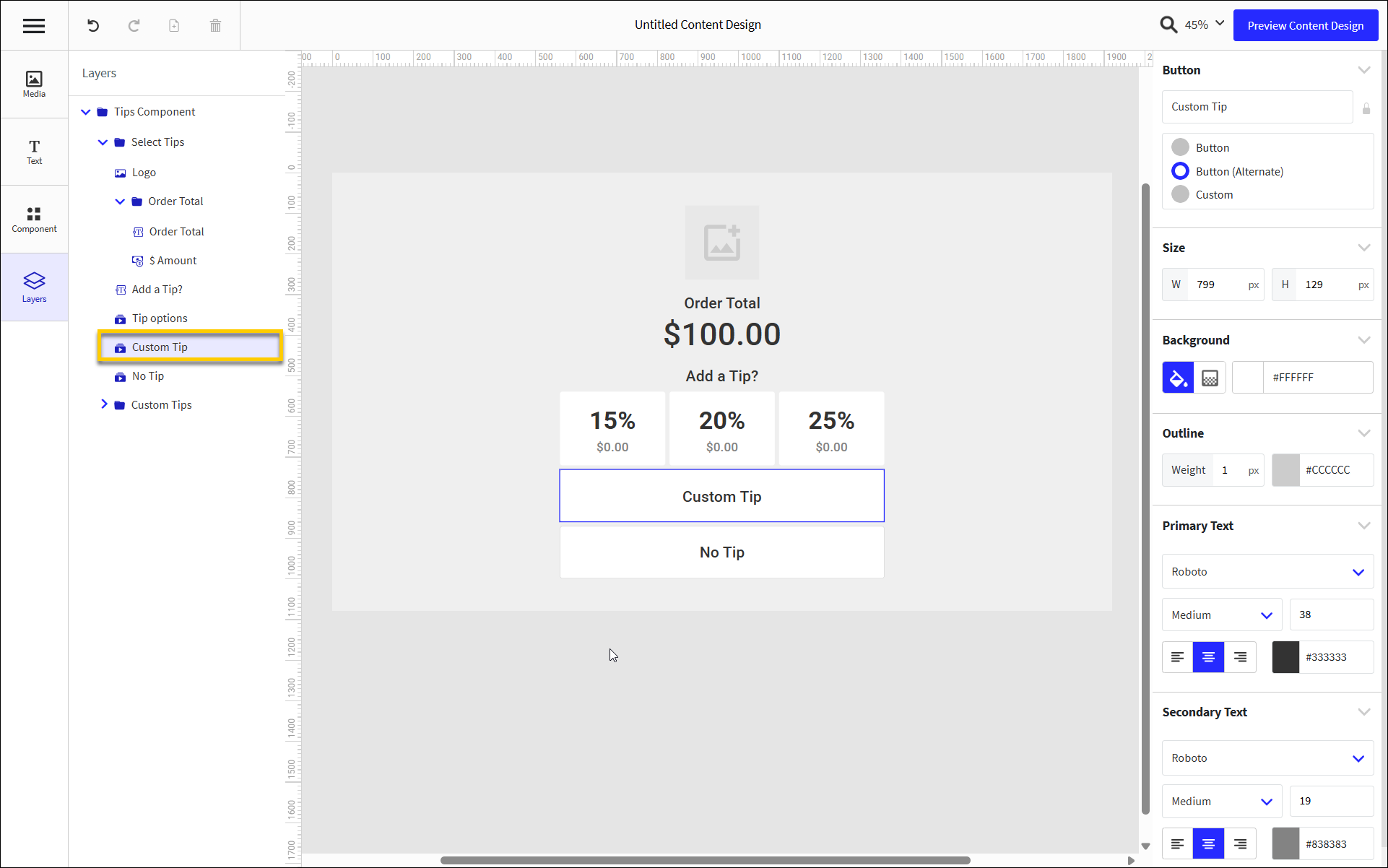Click the add page icon in toolbar

pyautogui.click(x=174, y=26)
